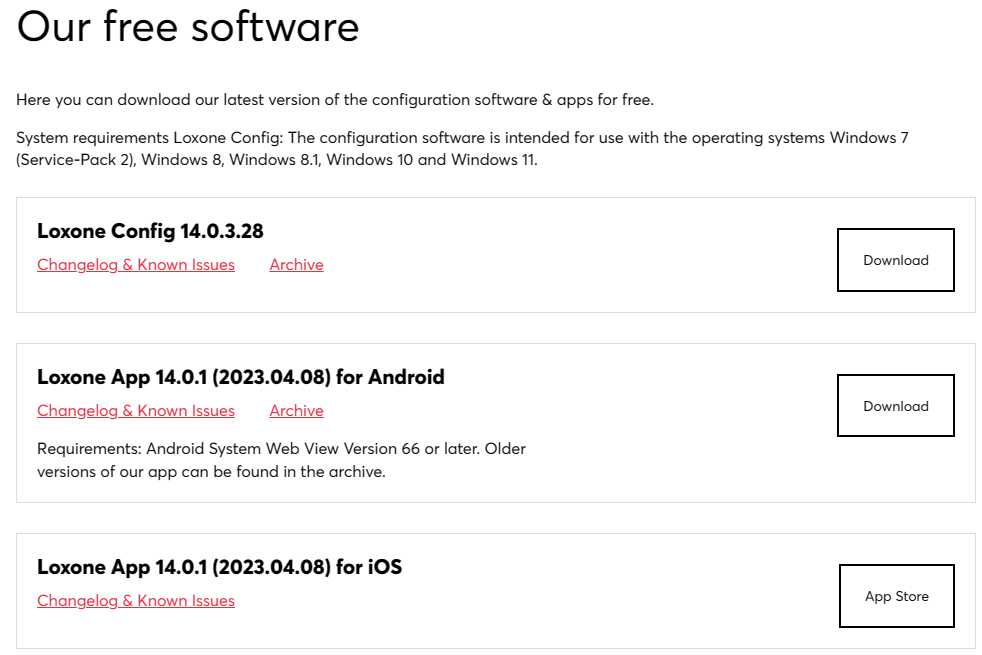Click the Loxone App for iOS heading

tap(219, 567)
